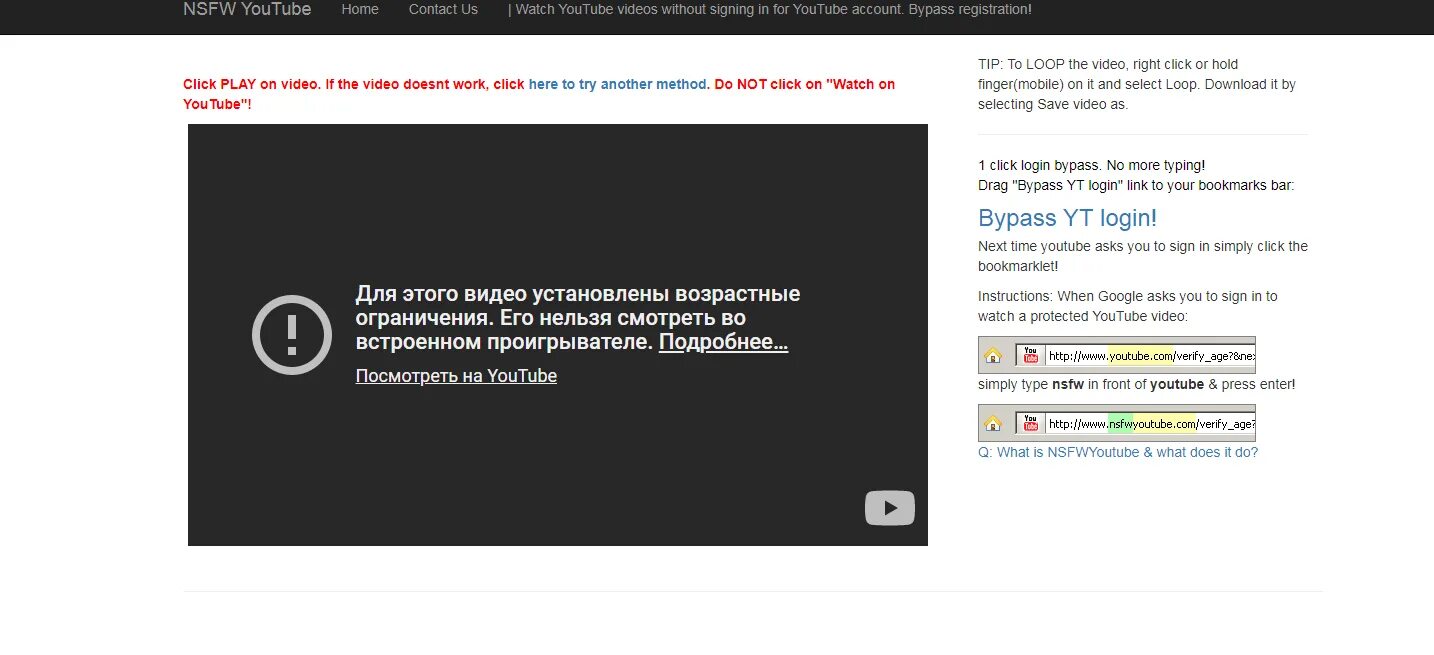Click the www.nsfwyoutube.com URL screenshot
The image size is (1434, 655).
pos(1117,423)
